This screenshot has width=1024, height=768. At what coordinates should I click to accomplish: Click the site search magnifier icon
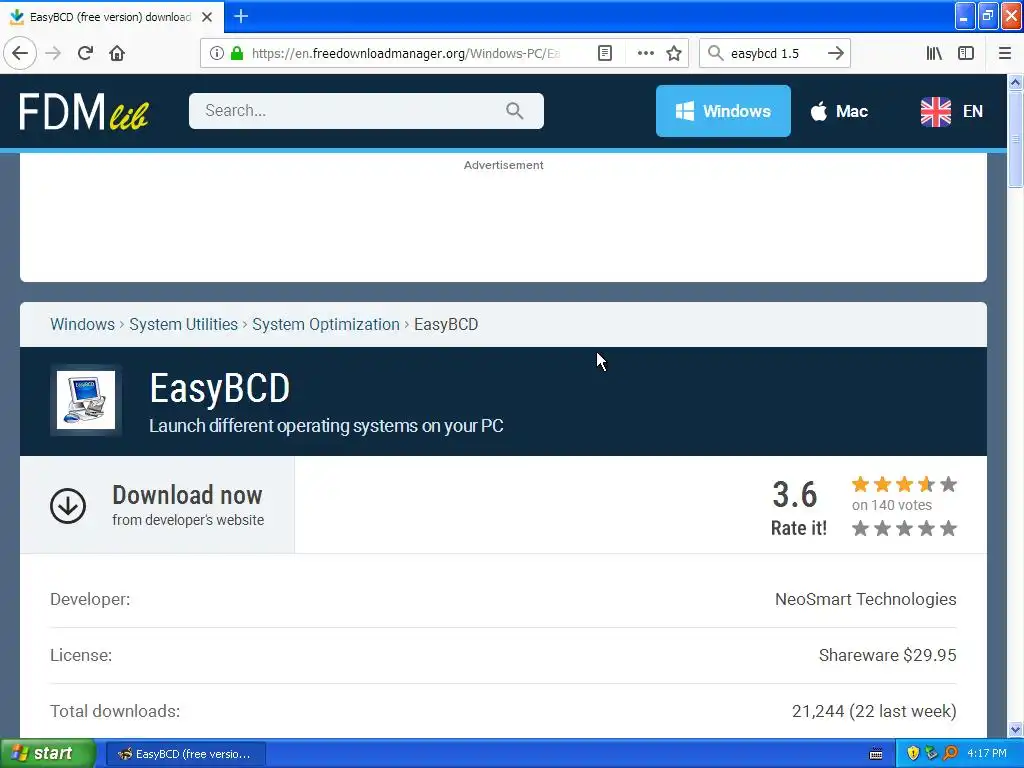(515, 111)
